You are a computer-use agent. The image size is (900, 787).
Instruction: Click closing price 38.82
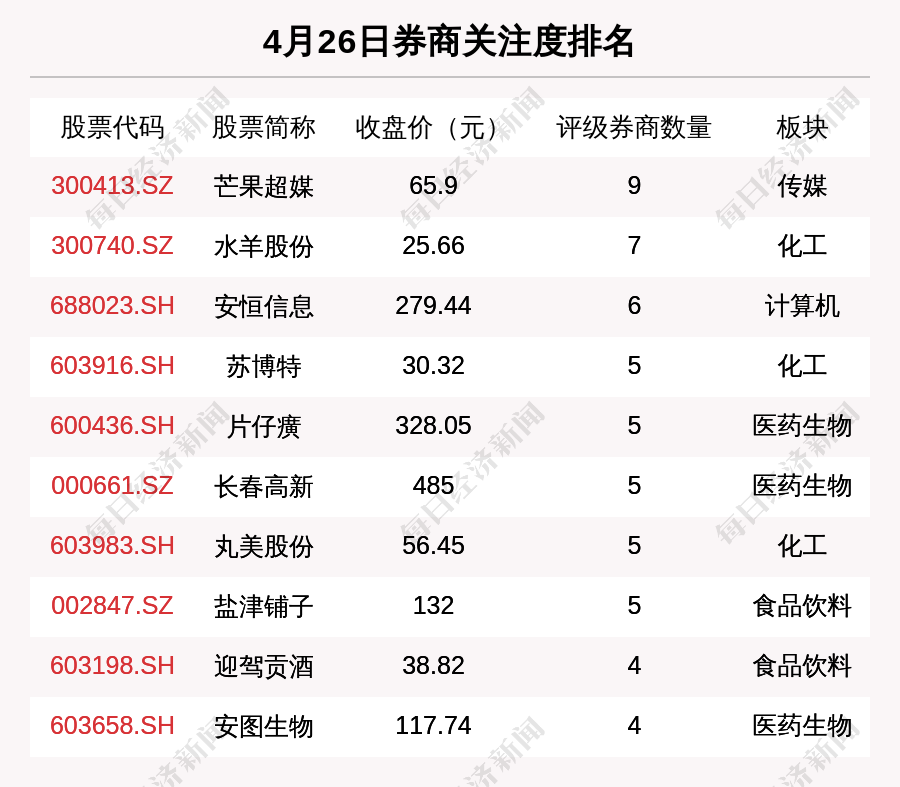[x=433, y=666]
